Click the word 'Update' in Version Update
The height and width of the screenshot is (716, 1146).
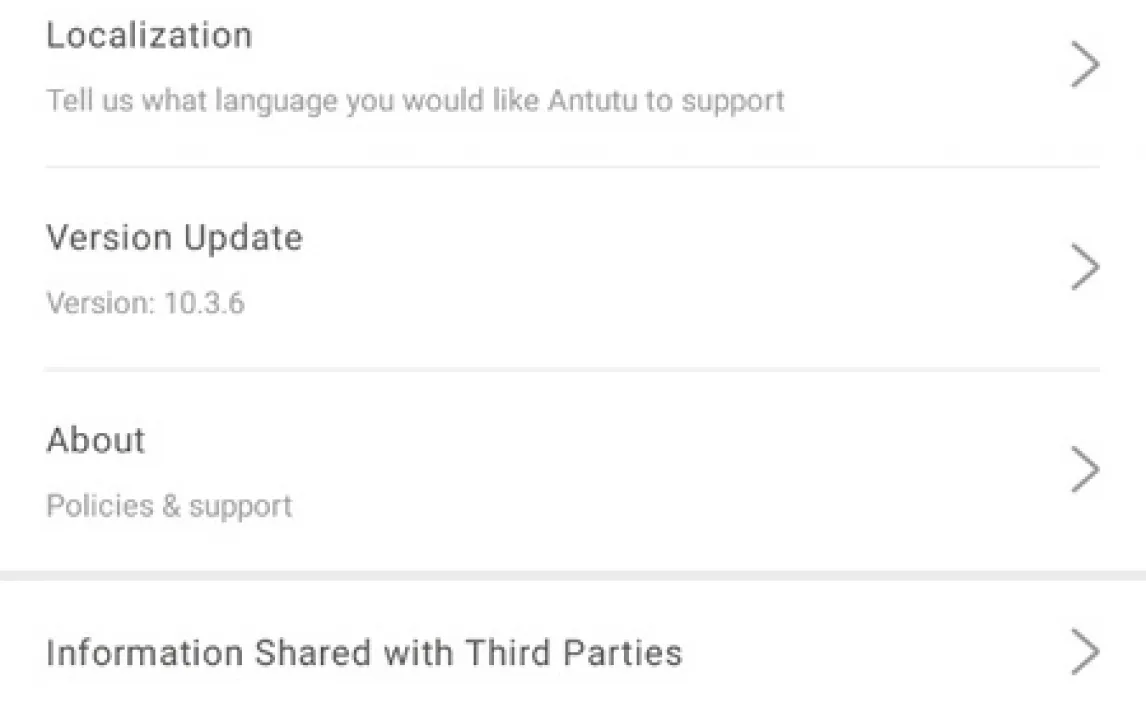pos(243,238)
